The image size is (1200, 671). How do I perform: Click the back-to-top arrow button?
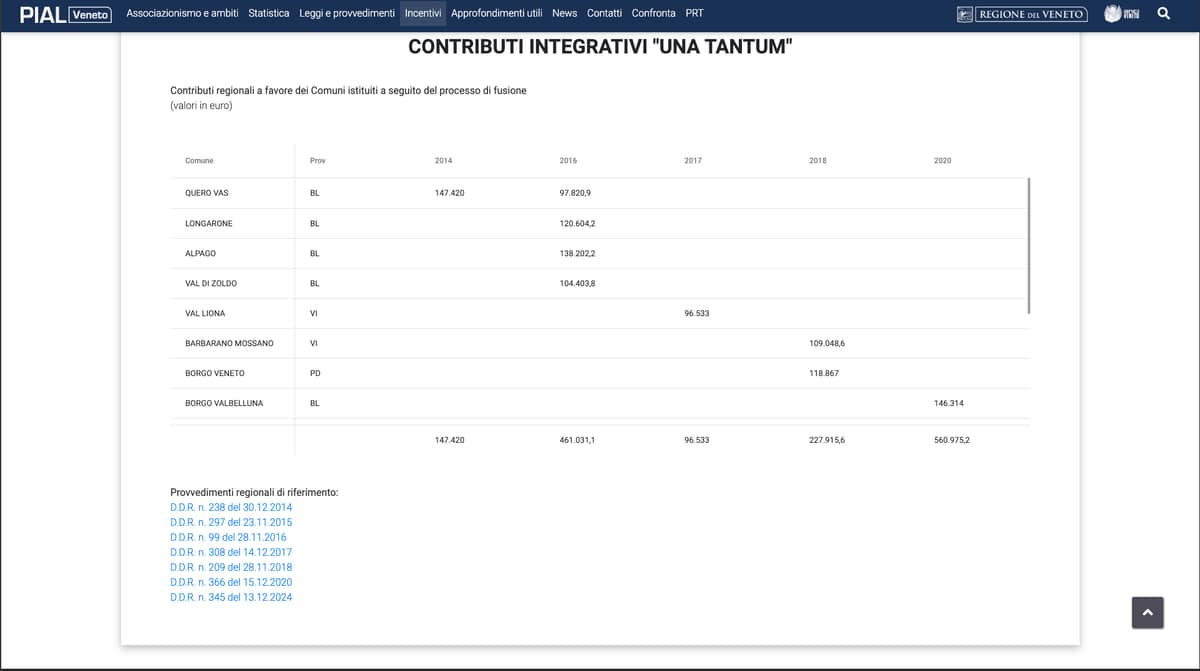[1147, 612]
